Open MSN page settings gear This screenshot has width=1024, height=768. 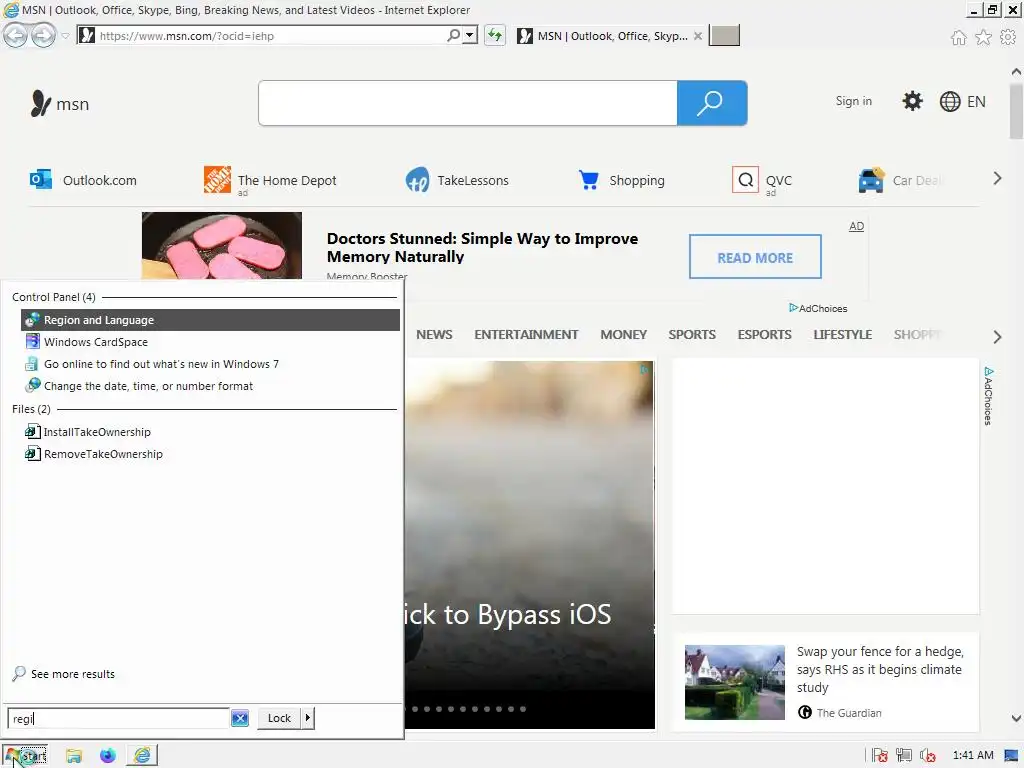(912, 101)
